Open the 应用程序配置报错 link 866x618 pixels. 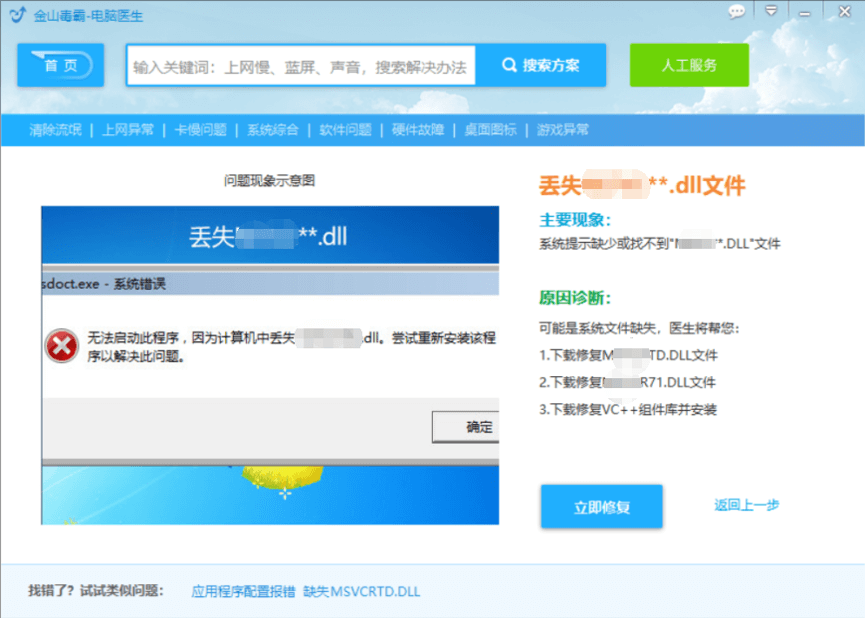click(x=243, y=591)
